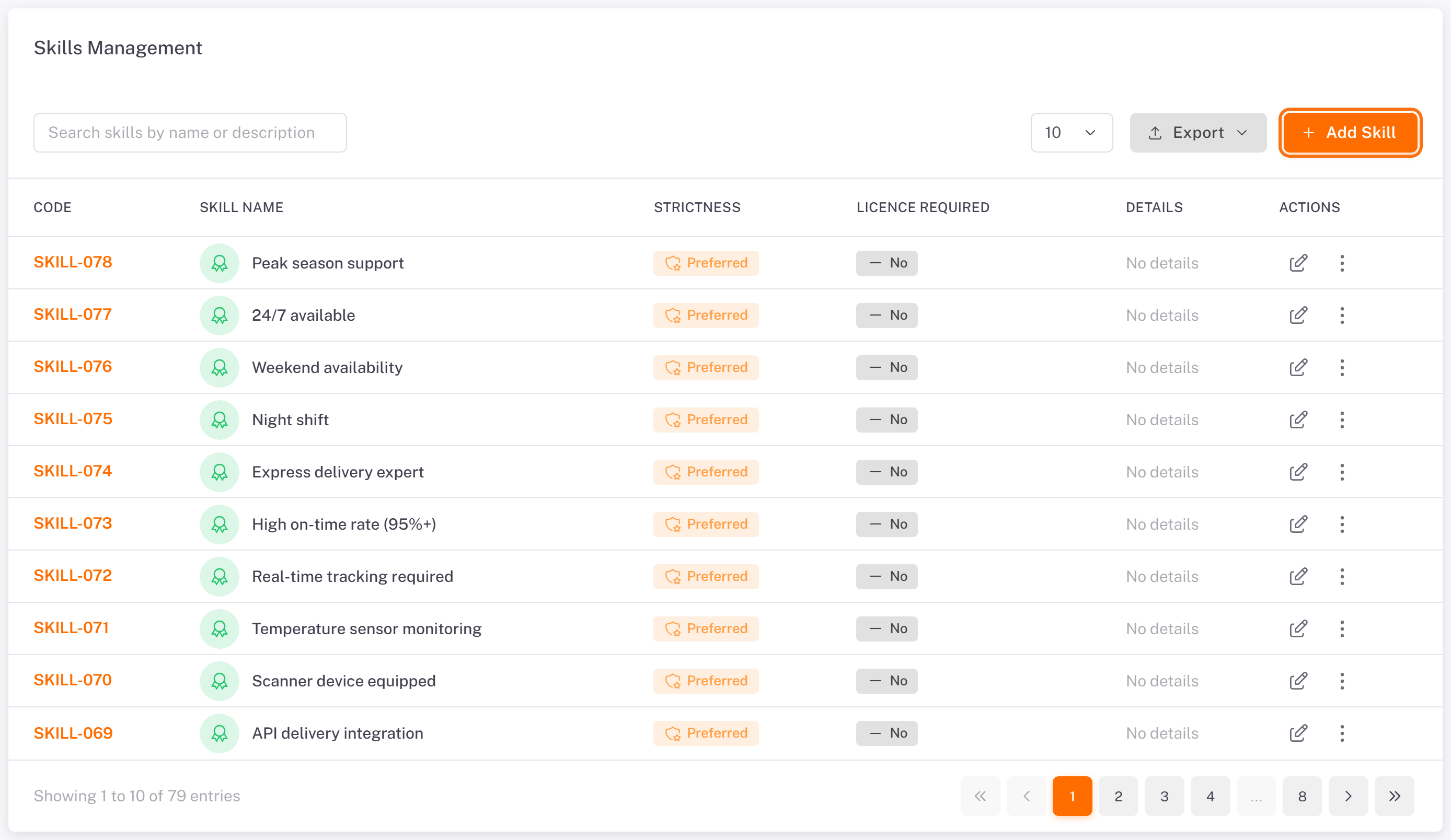Click the No licence badge for Temperature sensor monitoring
Image resolution: width=1451 pixels, height=840 pixels.
point(886,629)
